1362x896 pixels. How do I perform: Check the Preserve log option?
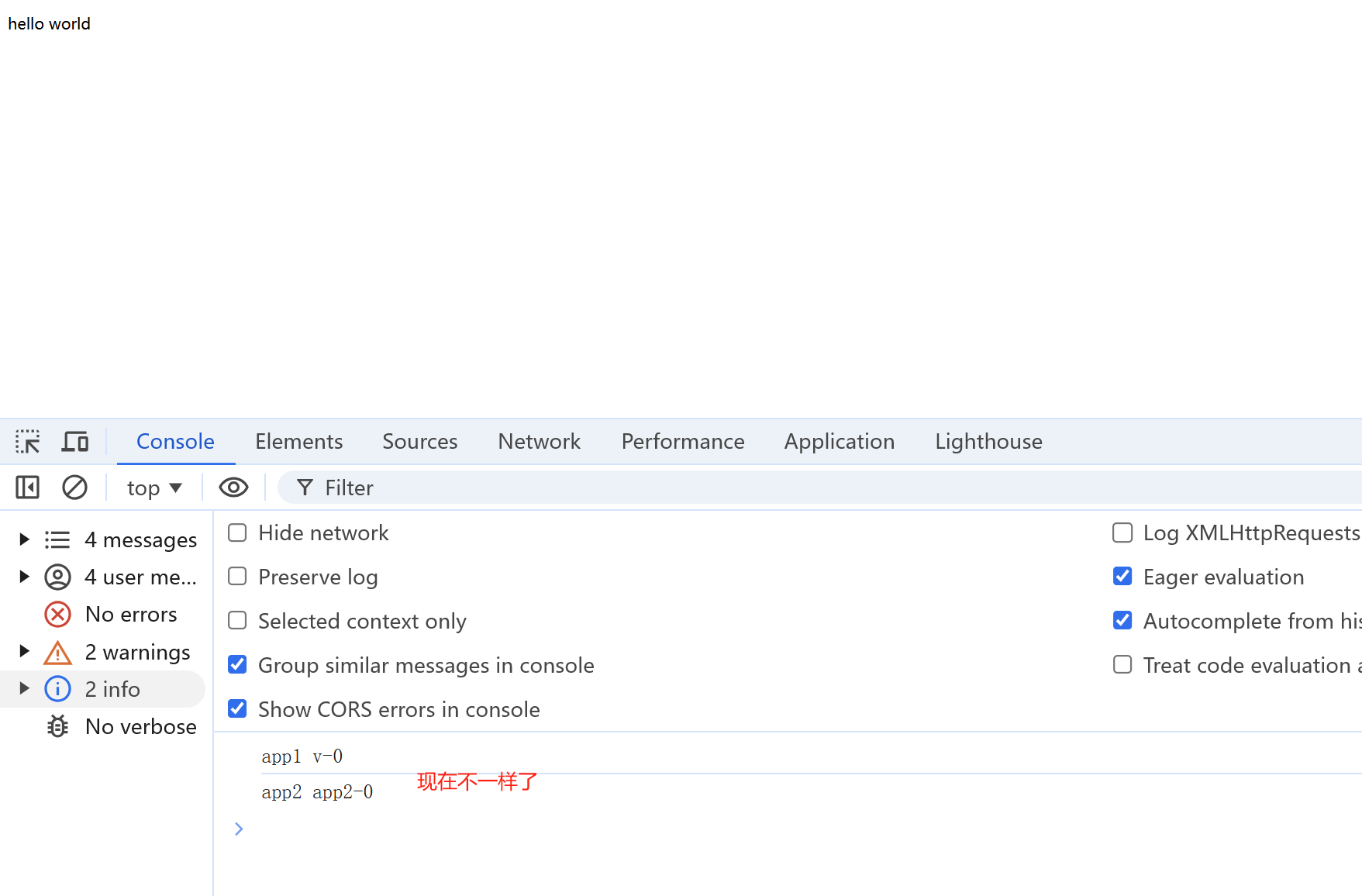tap(238, 577)
